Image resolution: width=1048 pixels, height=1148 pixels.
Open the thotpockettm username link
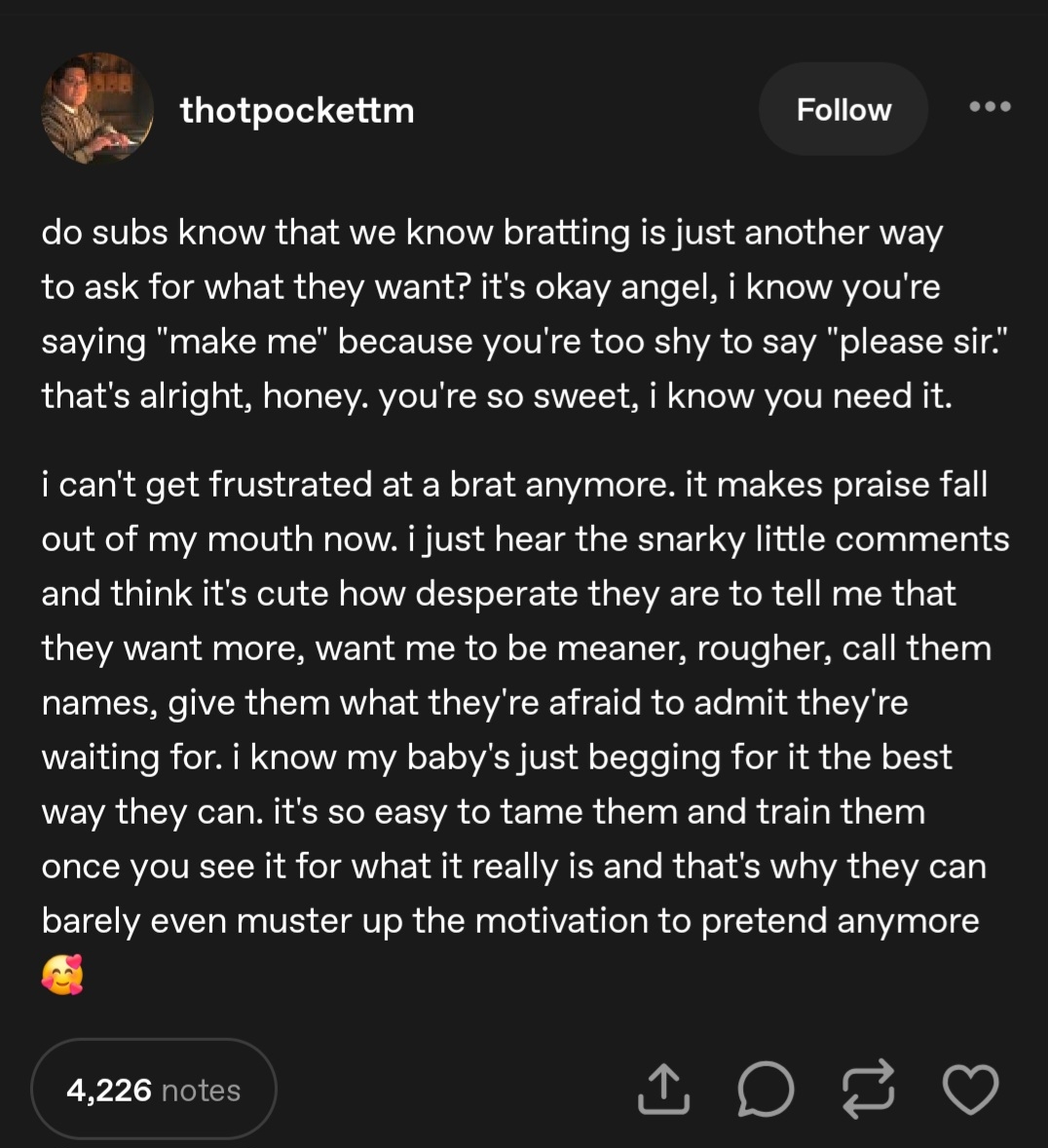click(x=297, y=110)
